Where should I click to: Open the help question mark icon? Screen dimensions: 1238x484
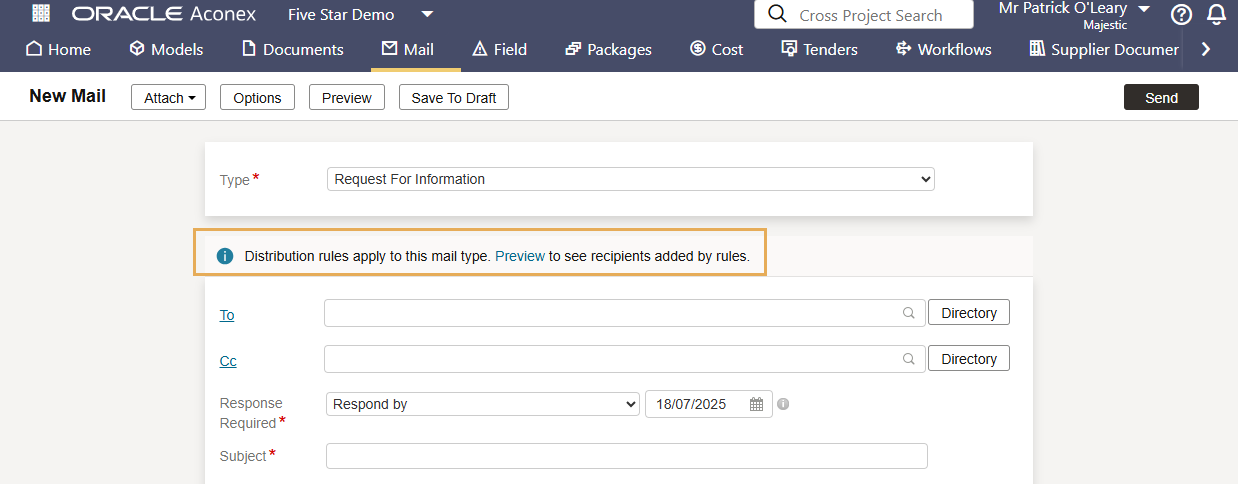coord(1181,15)
